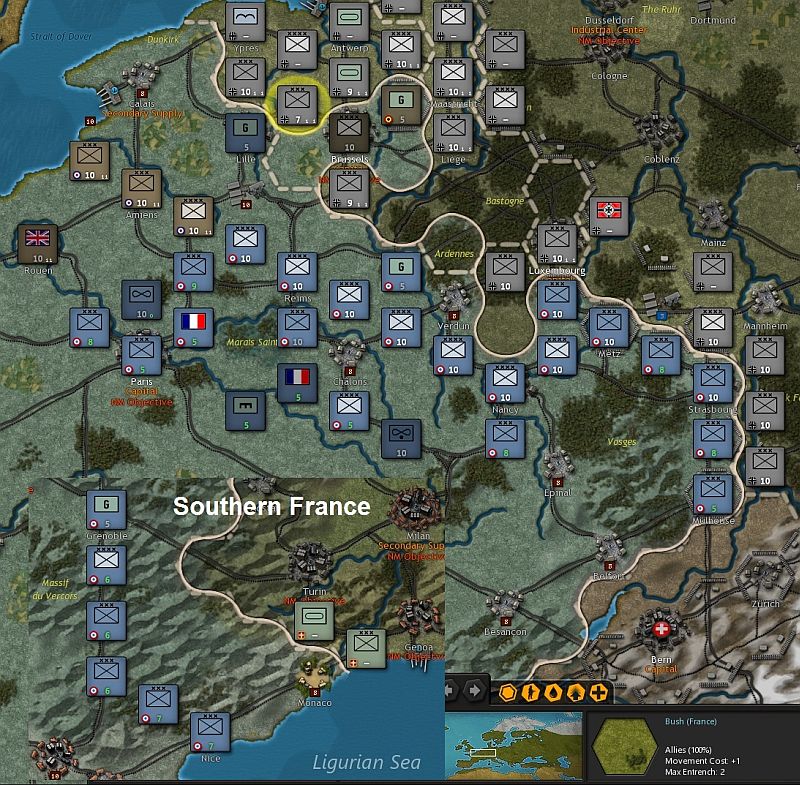Click the Calais port icon
Screen dimensions: 800x785
(x=110, y=93)
